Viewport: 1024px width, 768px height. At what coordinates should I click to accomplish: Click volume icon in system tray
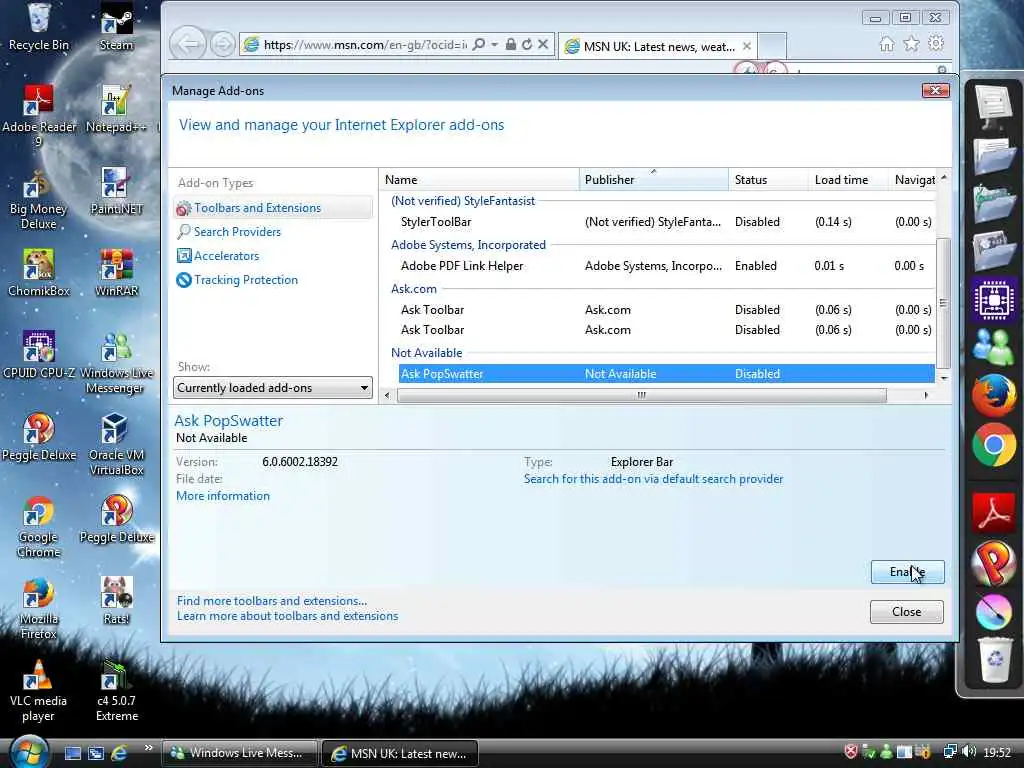968,752
